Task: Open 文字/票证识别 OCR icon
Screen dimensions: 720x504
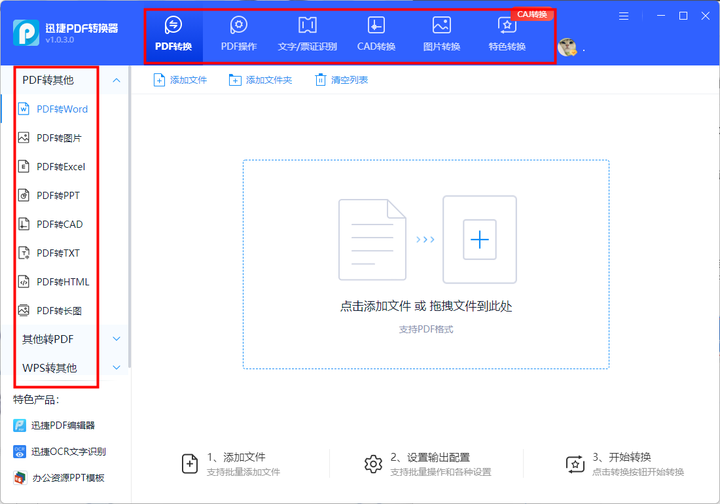Action: coord(309,26)
